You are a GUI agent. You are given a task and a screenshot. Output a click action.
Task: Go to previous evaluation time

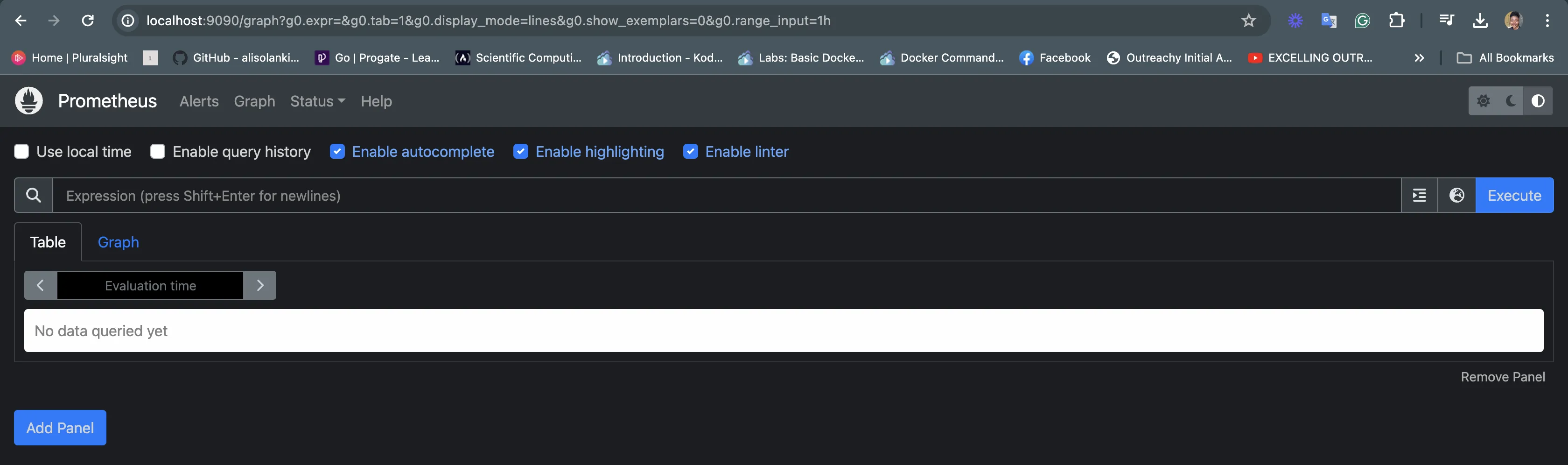(40, 285)
